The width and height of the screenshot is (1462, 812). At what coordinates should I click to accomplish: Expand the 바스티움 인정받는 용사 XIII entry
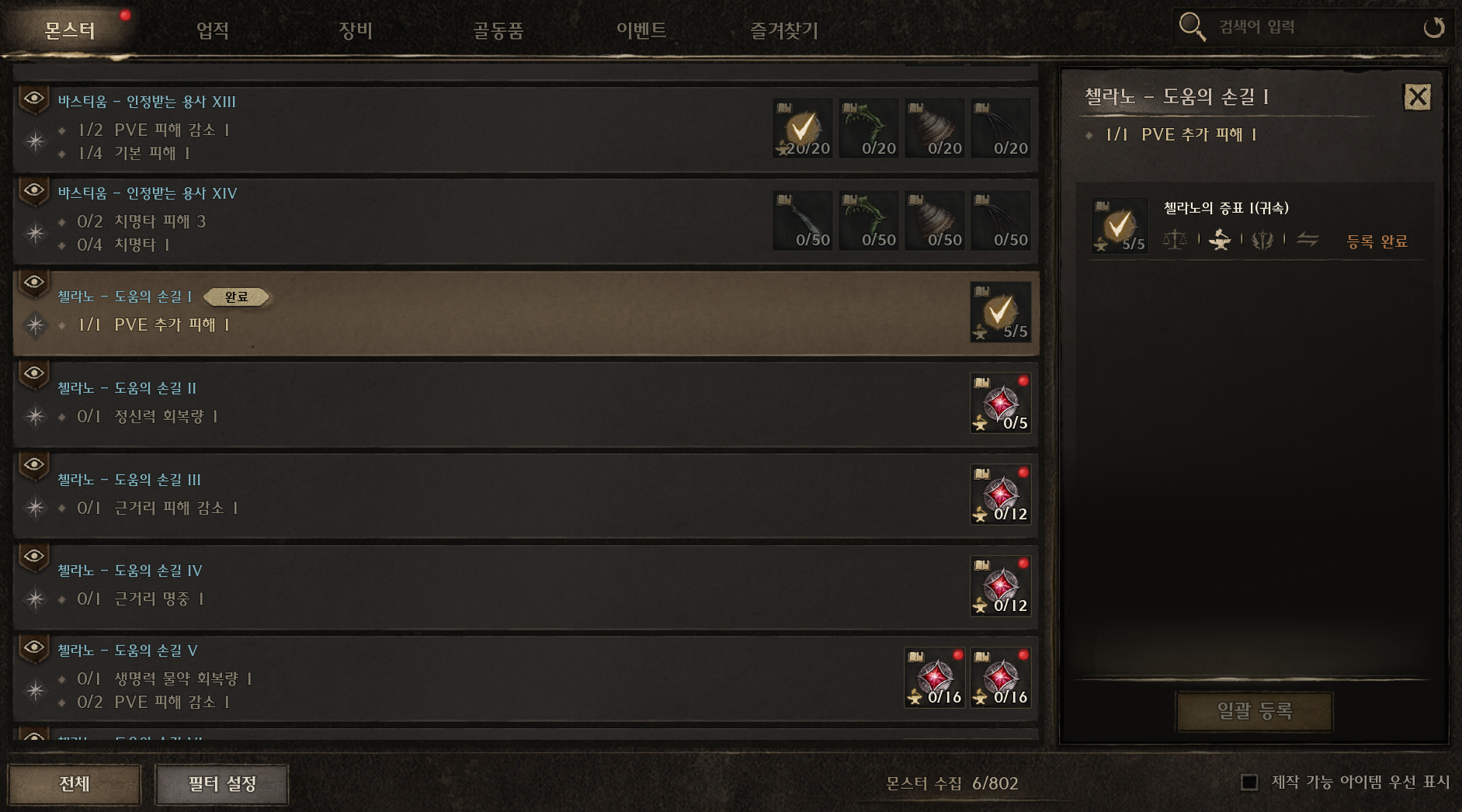click(x=526, y=129)
